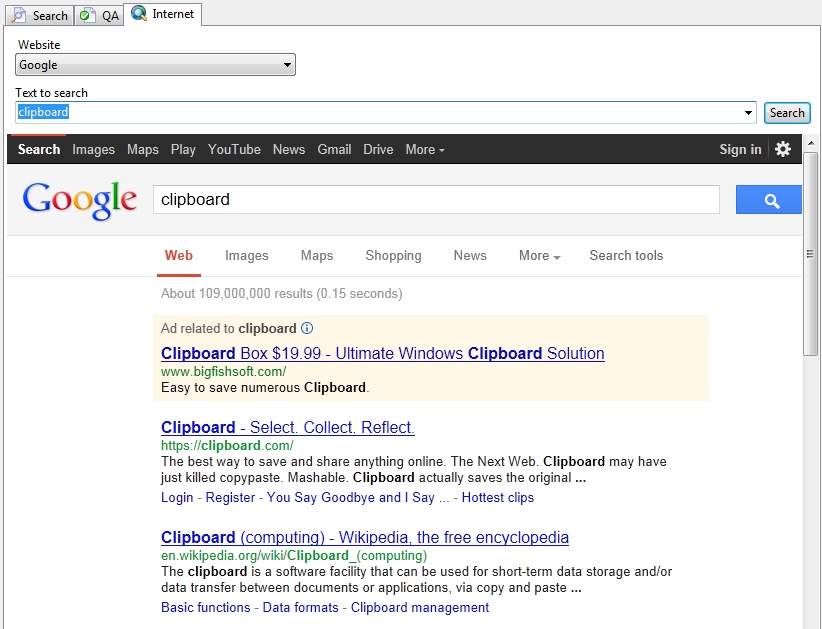Open Search tools
822x629 pixels.
[626, 255]
